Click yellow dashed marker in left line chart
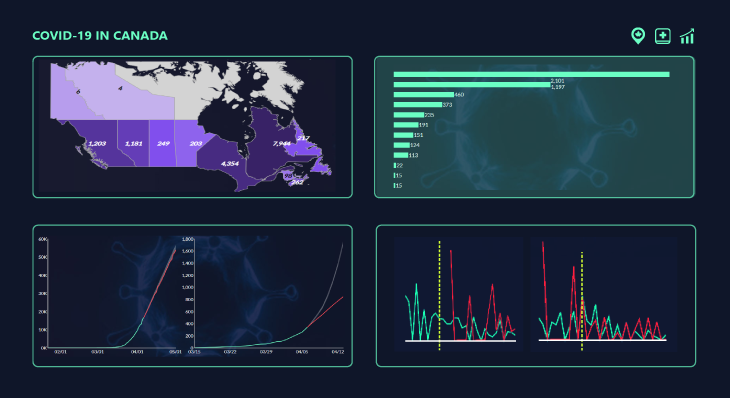This screenshot has height=398, width=730. point(439,295)
